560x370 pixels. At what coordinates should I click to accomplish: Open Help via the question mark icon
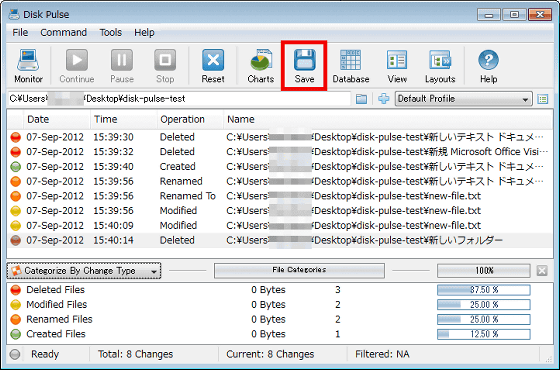488,66
